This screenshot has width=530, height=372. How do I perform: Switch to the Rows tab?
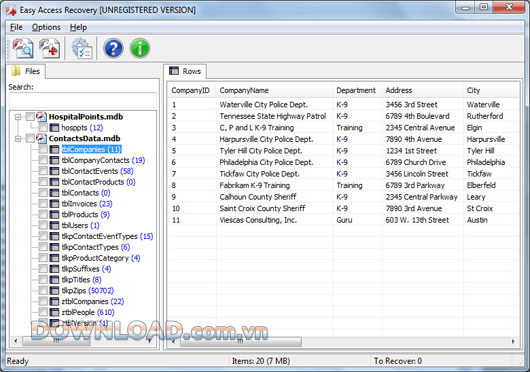pos(185,71)
